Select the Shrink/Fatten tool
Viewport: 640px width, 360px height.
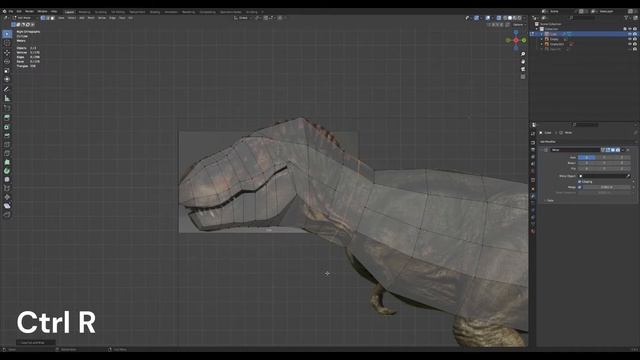(x=7, y=197)
